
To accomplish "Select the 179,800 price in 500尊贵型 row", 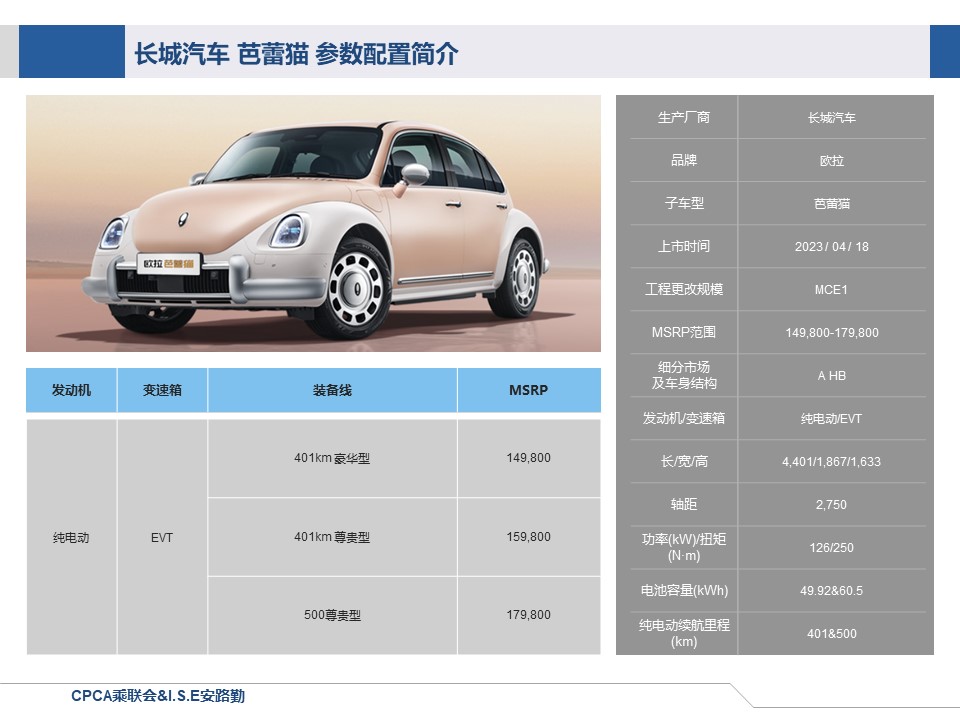I will (x=529, y=615).
